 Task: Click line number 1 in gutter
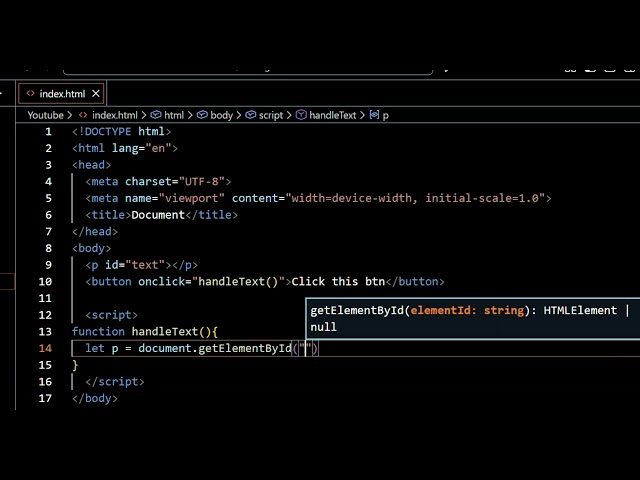[49, 132]
